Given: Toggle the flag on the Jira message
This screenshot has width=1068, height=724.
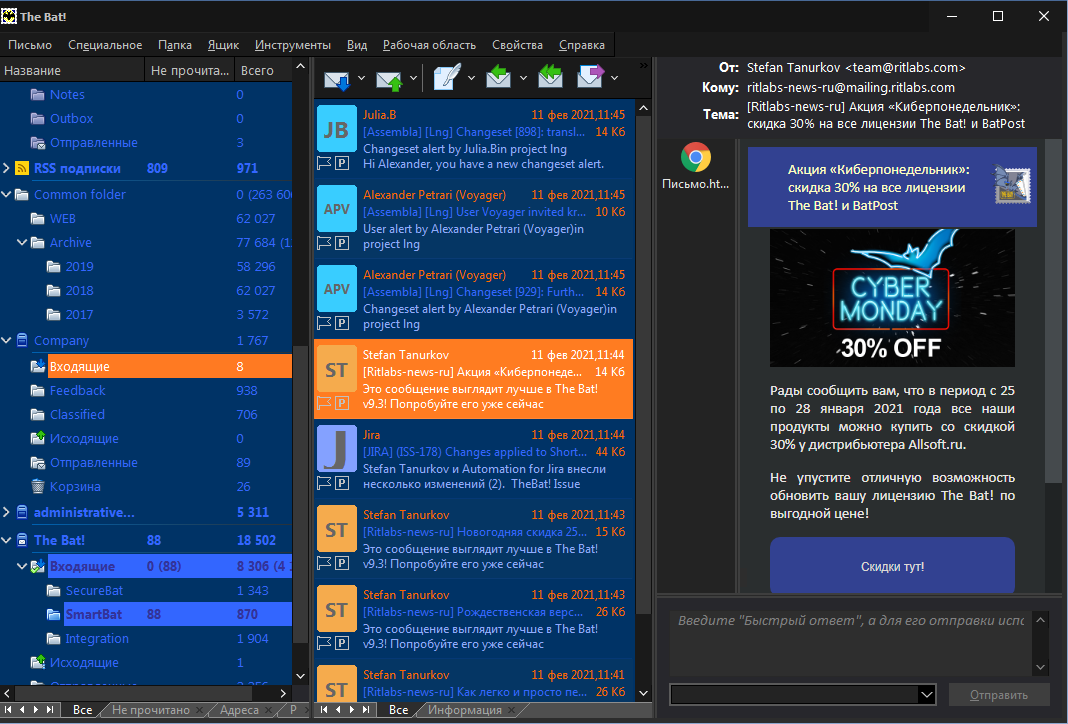Looking at the screenshot, I should (x=324, y=483).
